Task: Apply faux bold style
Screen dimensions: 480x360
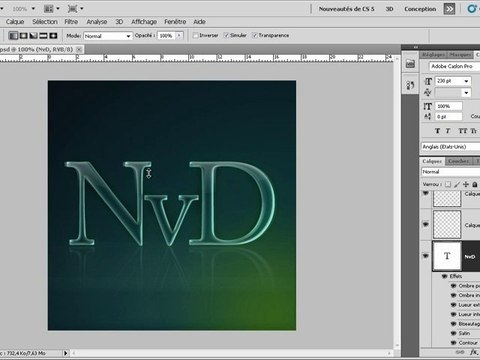Action: [x=437, y=131]
